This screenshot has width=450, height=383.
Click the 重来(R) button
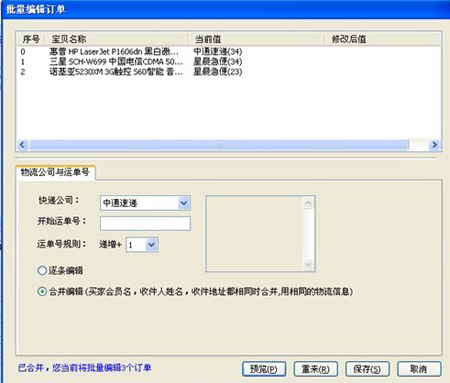(316, 369)
